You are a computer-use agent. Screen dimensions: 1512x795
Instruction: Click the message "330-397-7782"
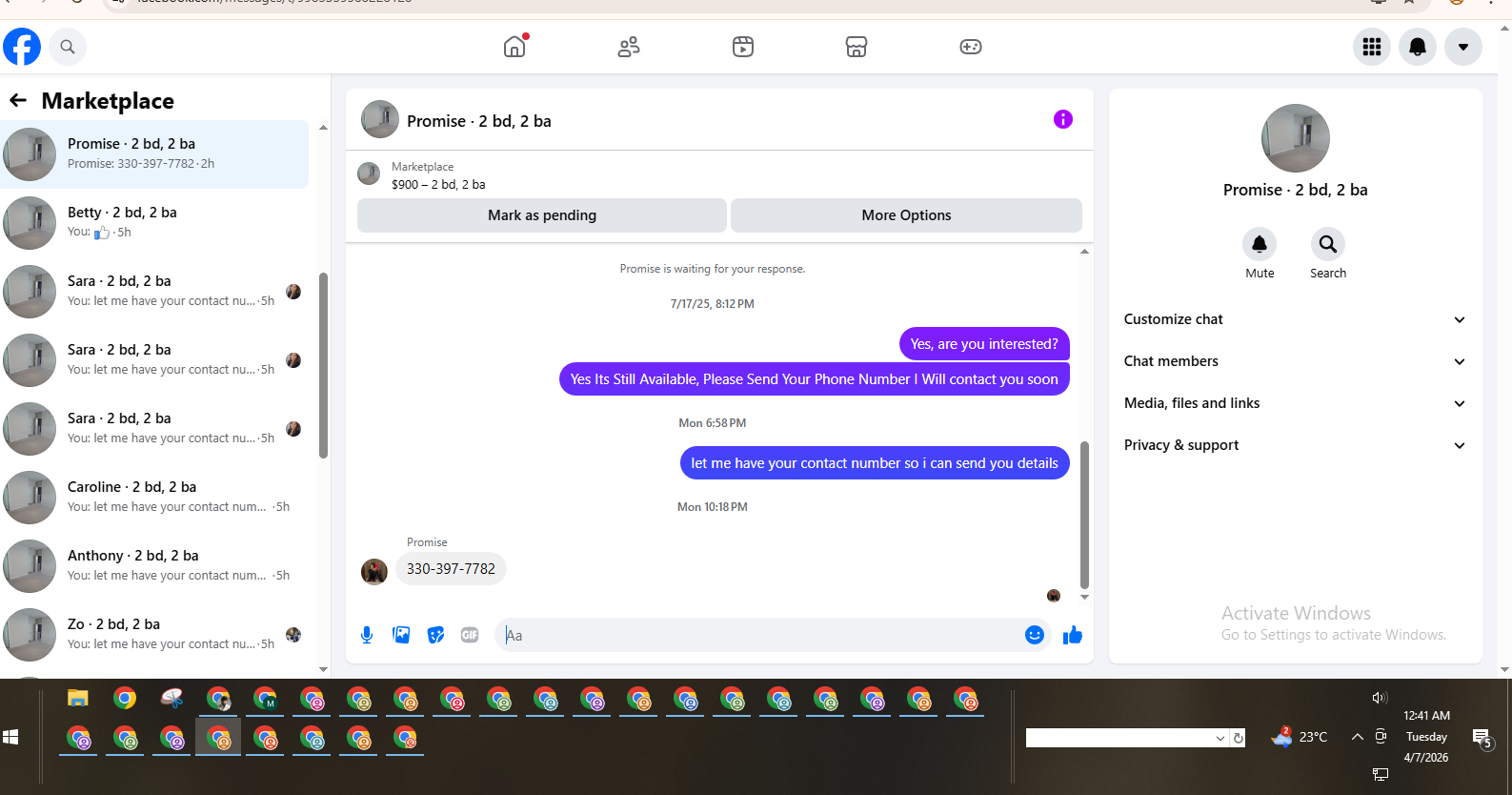tap(451, 569)
